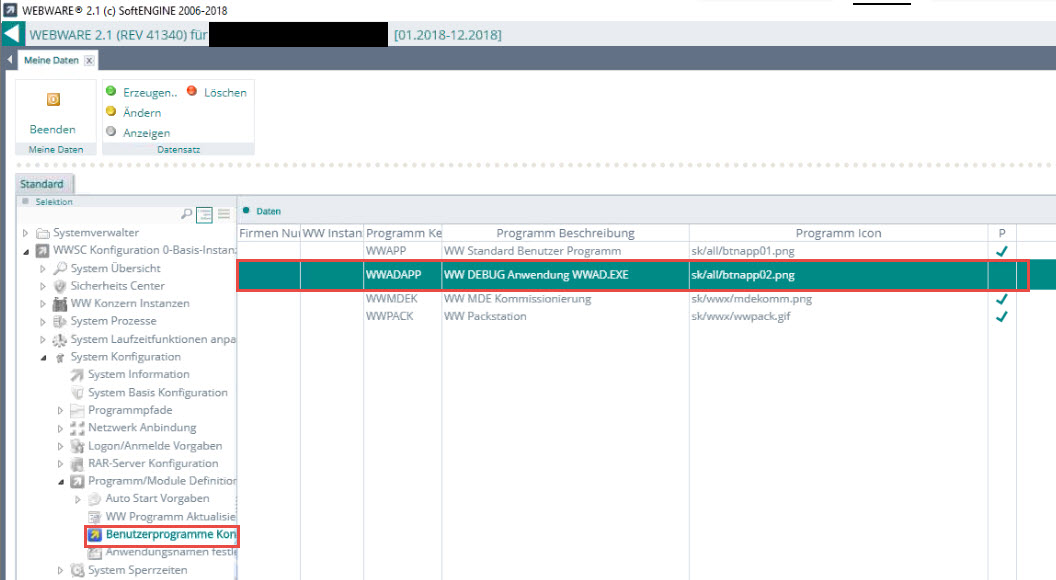The height and width of the screenshot is (580, 1056).
Task: Toggle the P checkmark for WWPACK row
Action: [x=1001, y=317]
